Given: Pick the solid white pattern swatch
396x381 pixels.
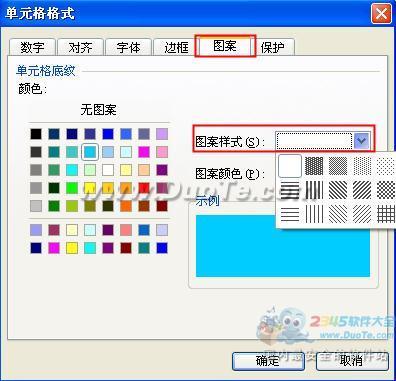Looking at the screenshot, I should pos(290,166).
